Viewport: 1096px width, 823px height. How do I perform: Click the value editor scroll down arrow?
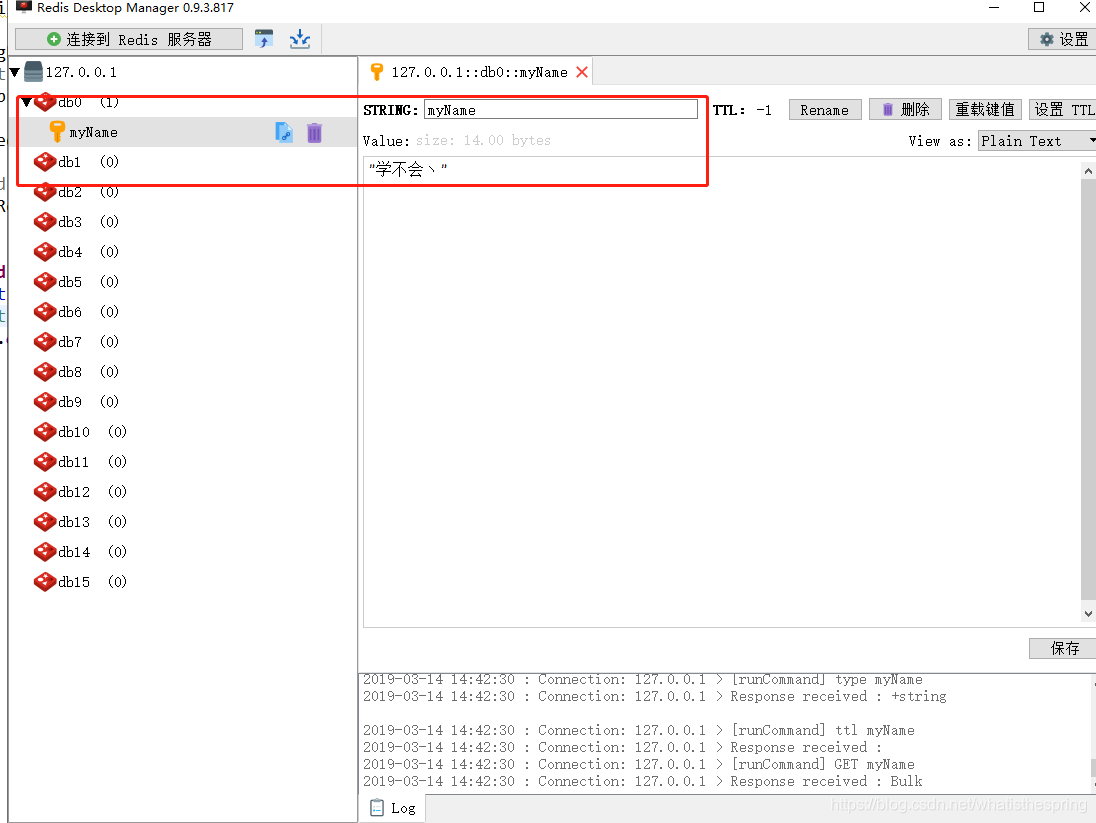coord(1088,613)
